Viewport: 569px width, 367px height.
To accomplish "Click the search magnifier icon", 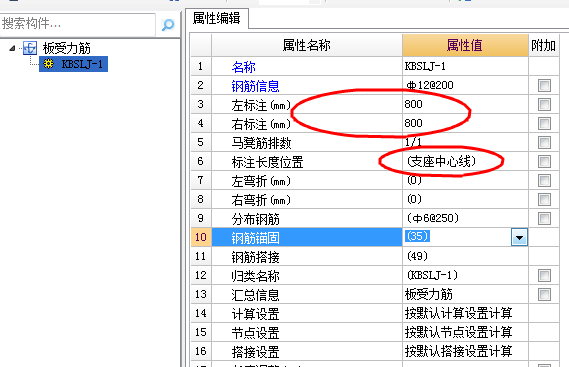I will 168,25.
